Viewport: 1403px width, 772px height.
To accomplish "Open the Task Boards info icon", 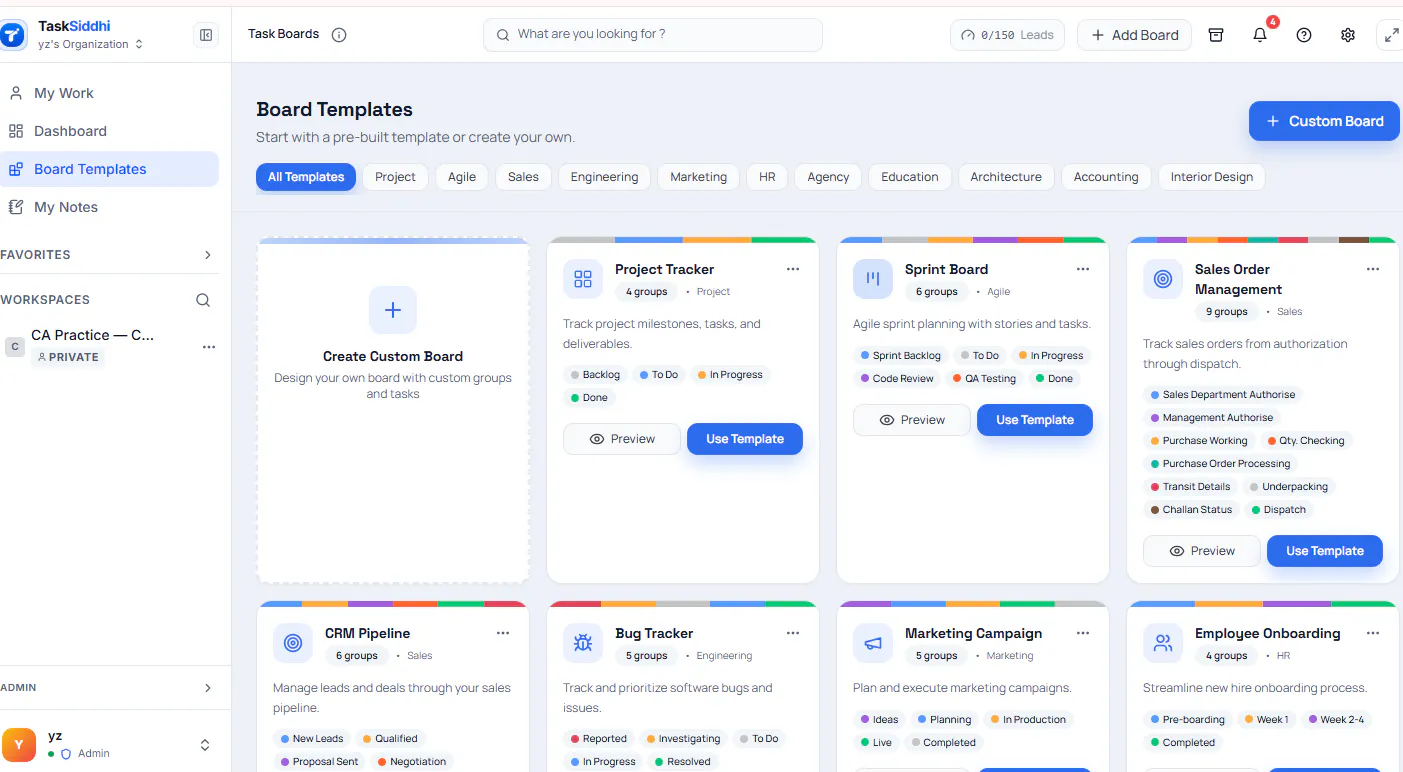I will coord(339,35).
